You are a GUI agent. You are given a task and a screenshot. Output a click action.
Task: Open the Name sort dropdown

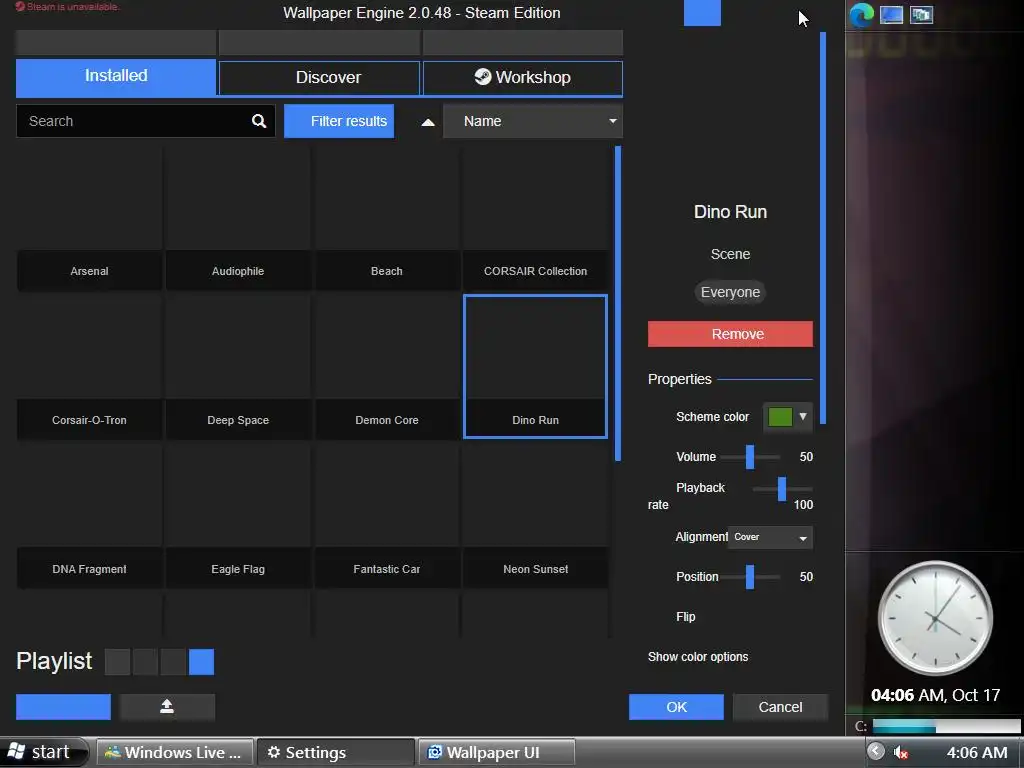click(533, 121)
